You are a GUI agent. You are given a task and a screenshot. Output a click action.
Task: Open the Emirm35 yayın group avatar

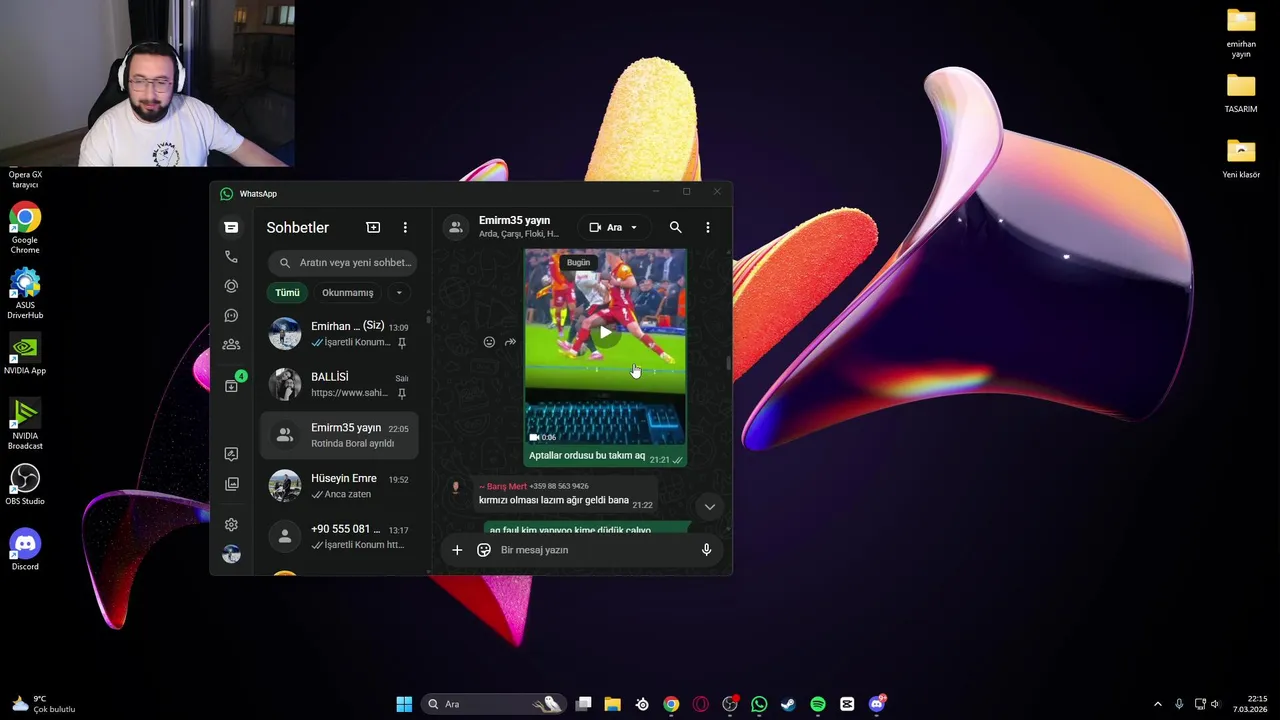pos(456,227)
